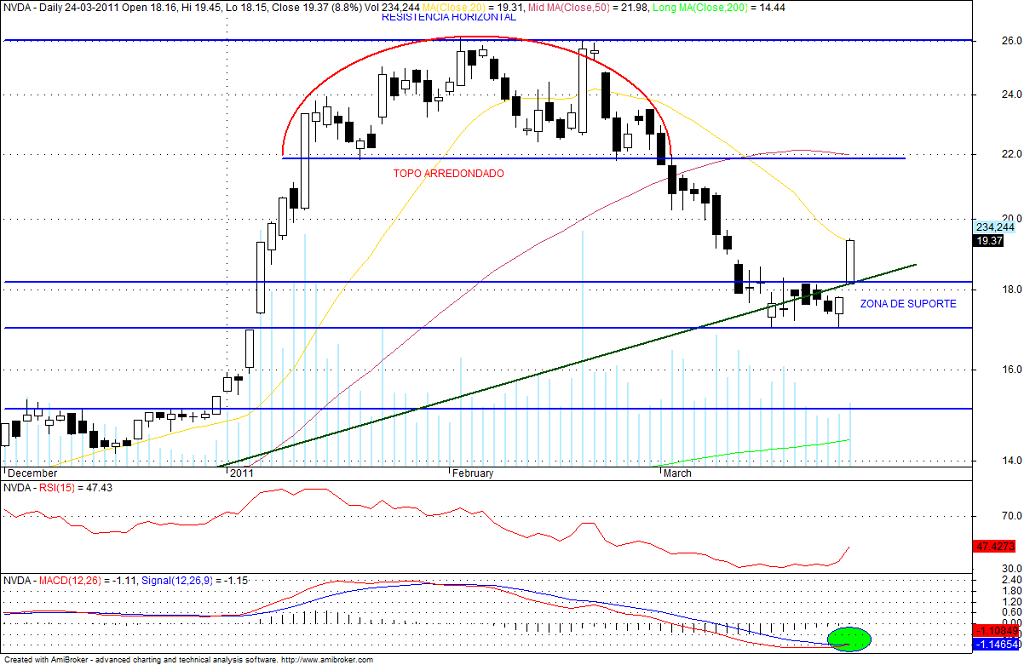1024x665 pixels.
Task: Click the NVDA Daily 24-03-2011 title text
Action: point(63,8)
